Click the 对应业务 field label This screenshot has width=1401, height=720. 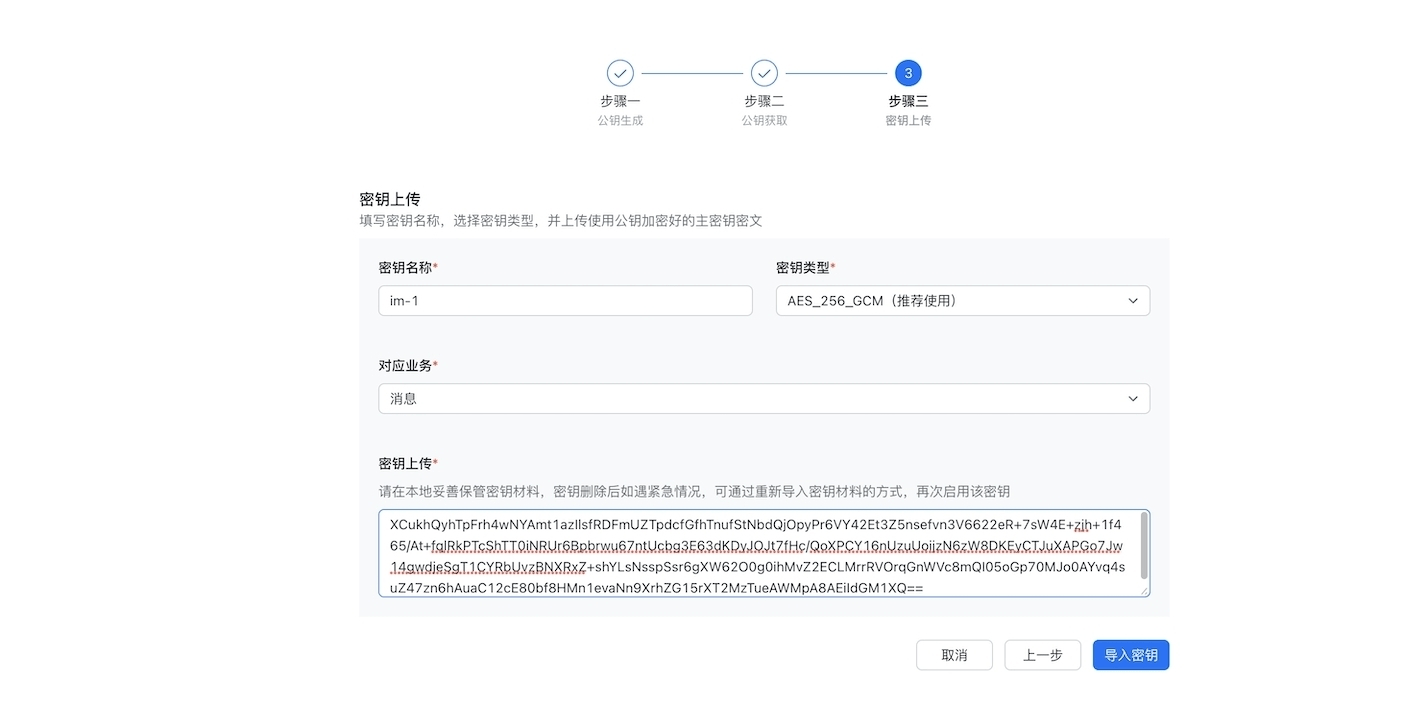[408, 366]
